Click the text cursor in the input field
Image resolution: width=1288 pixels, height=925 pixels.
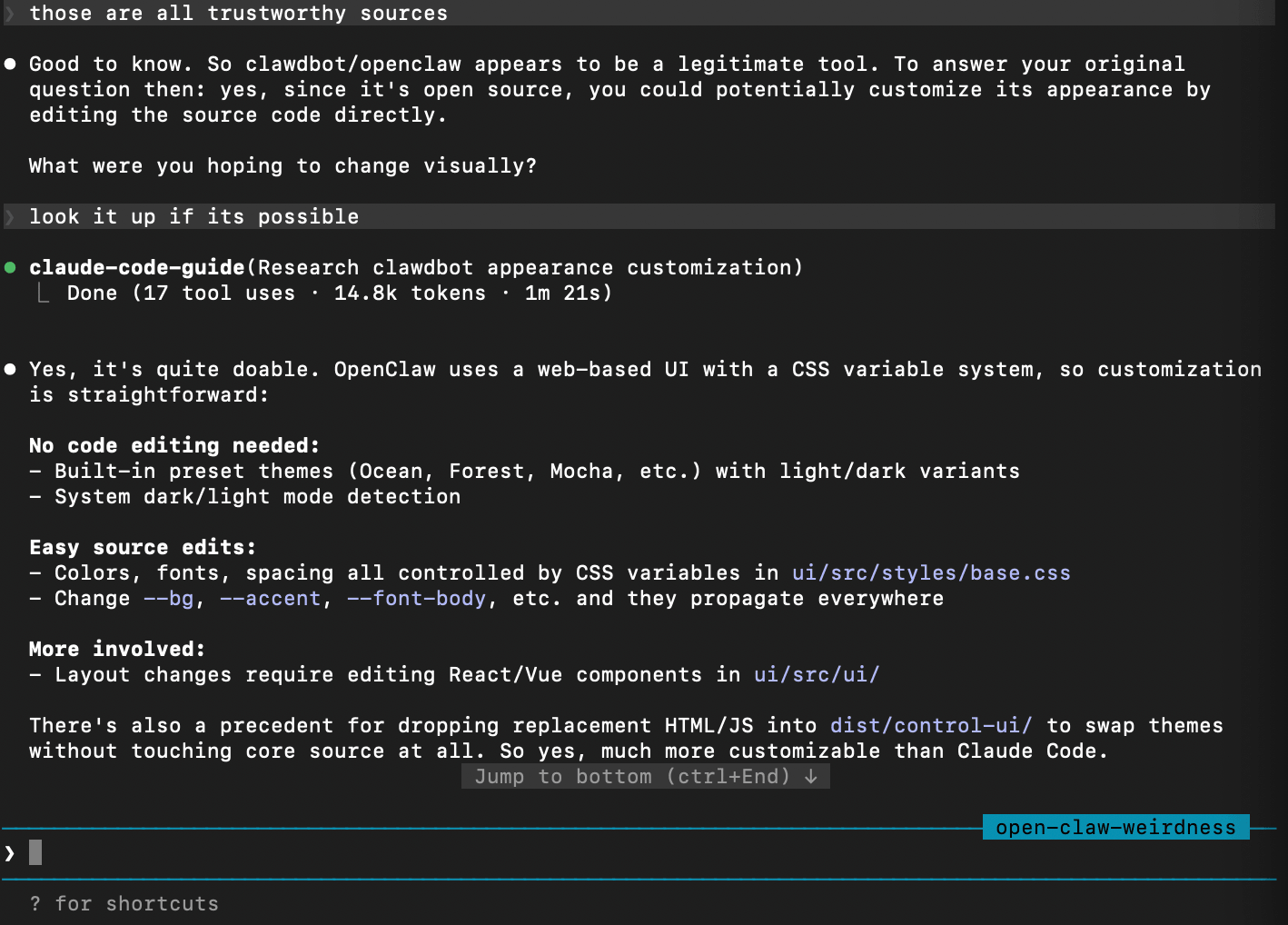click(34, 852)
